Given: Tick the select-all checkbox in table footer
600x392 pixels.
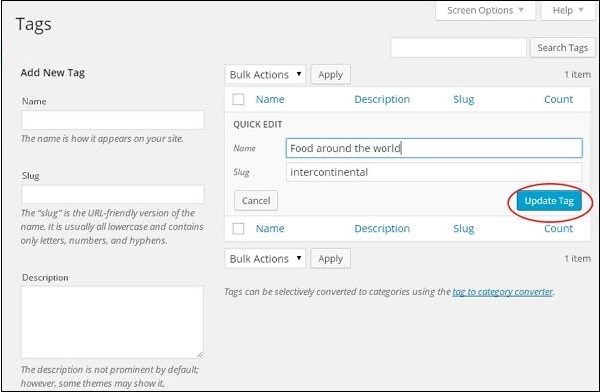Looking at the screenshot, I should (x=238, y=229).
